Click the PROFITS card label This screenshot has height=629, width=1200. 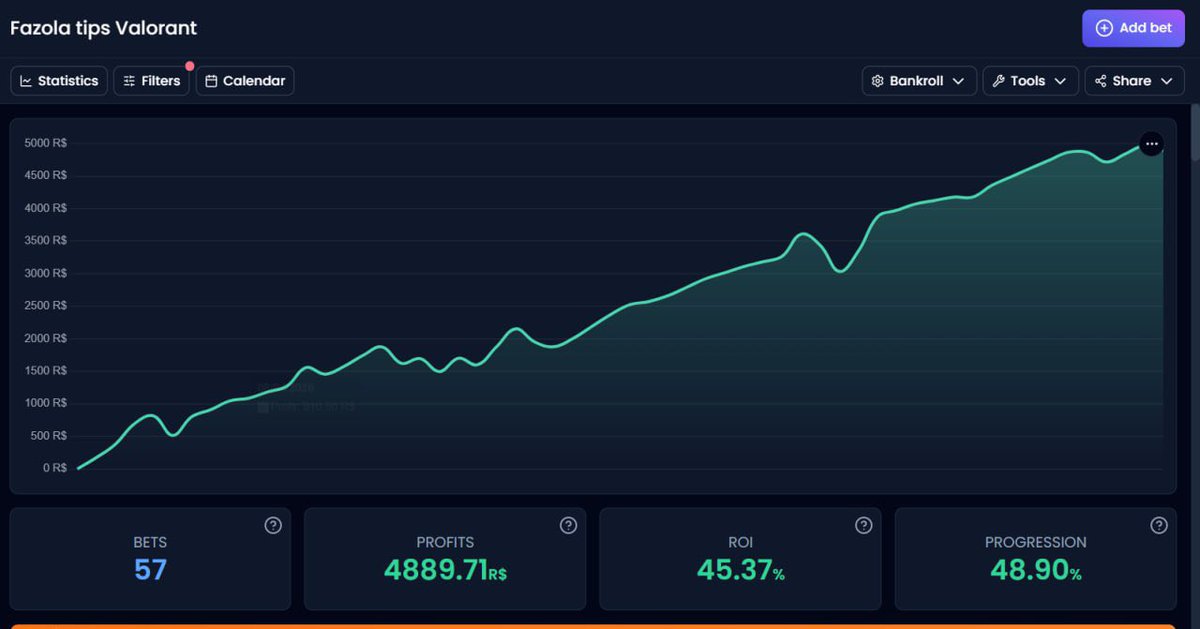[x=445, y=542]
